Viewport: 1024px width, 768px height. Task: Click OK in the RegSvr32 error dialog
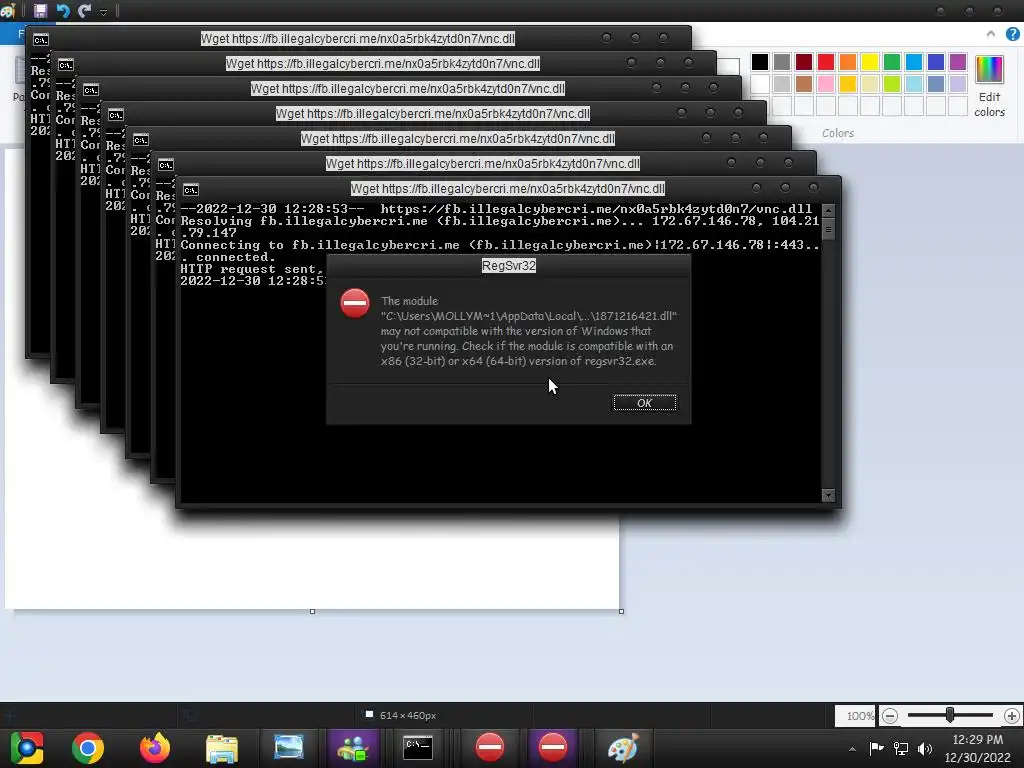pyautogui.click(x=645, y=403)
